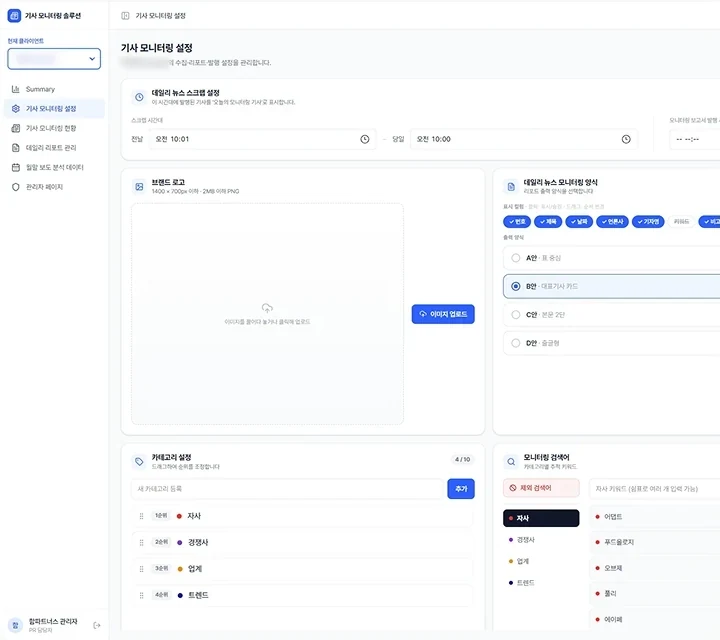Toggle the sidebar panel icon in header

[x=125, y=16]
